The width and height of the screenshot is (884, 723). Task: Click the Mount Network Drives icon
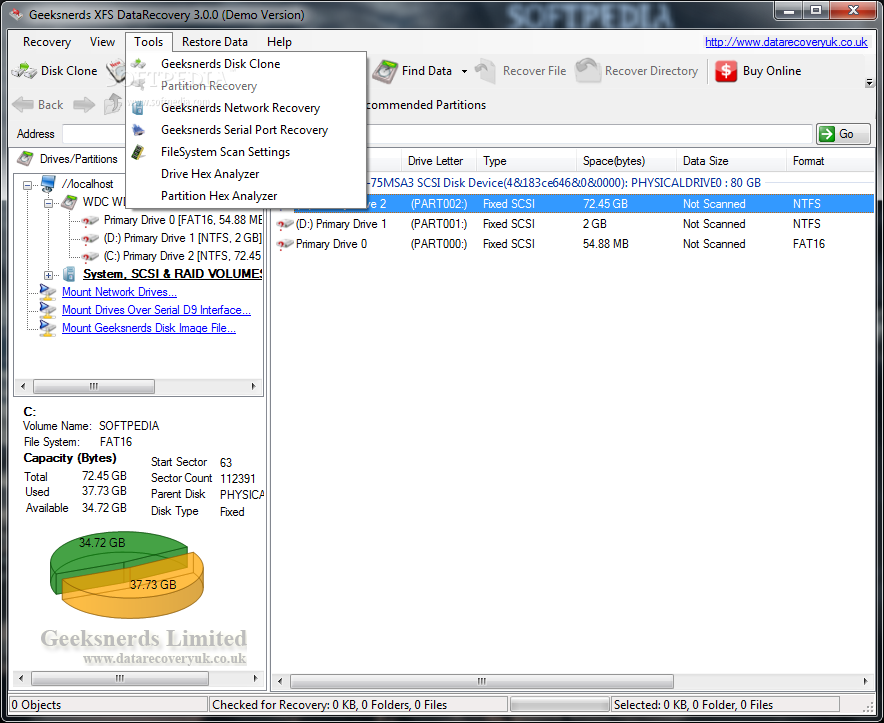(48, 292)
